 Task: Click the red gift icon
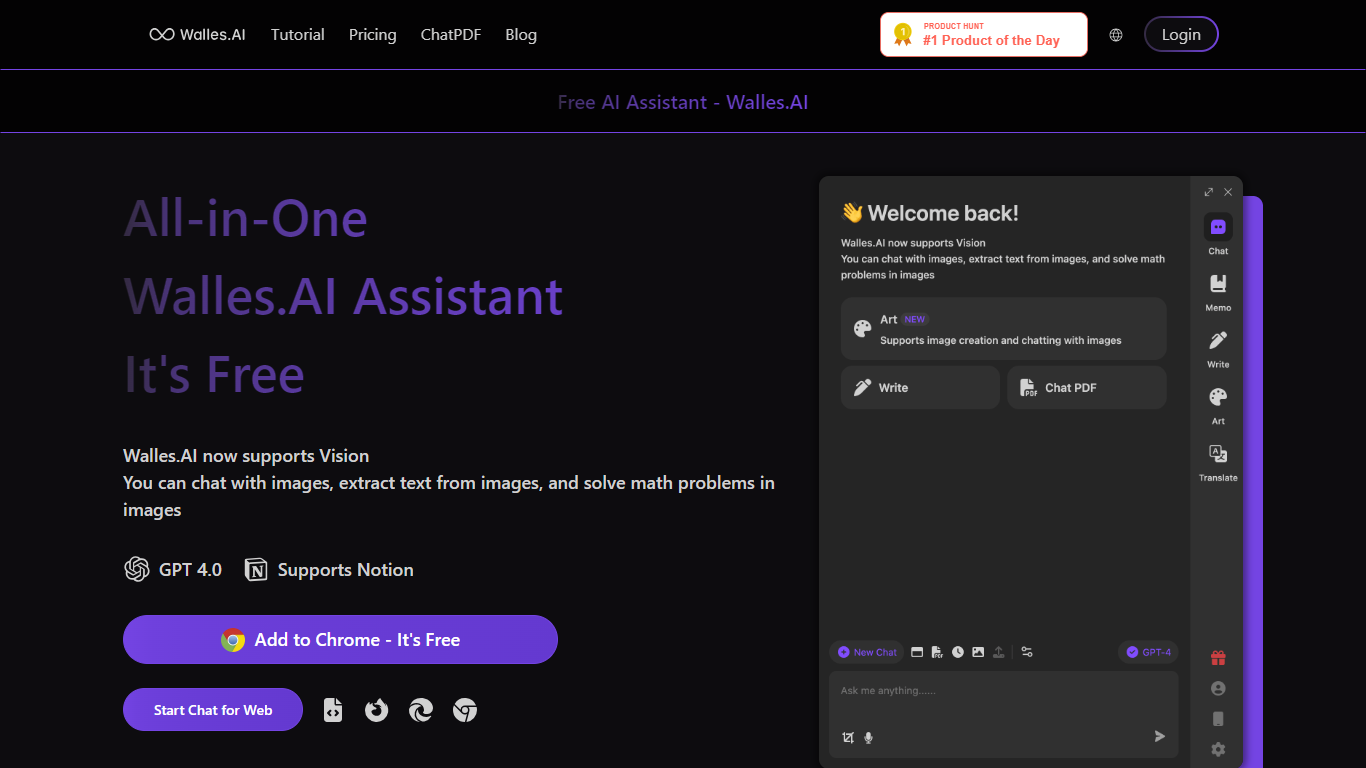[x=1218, y=658]
